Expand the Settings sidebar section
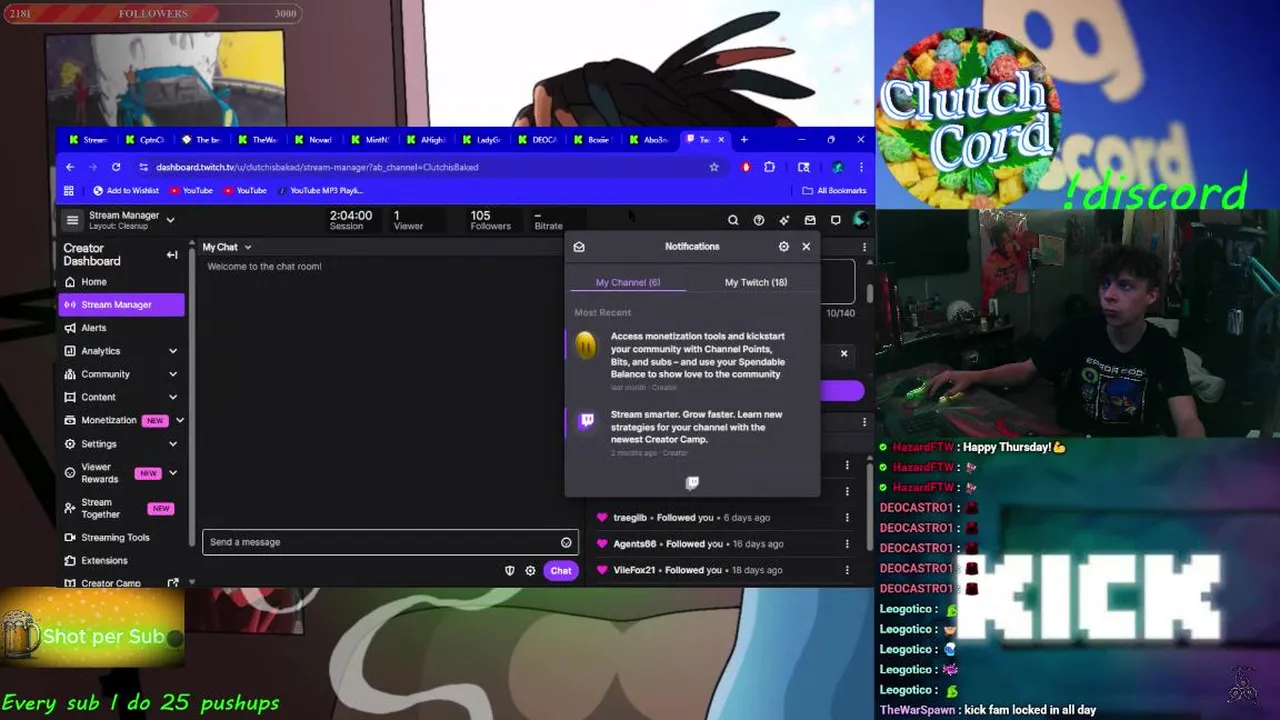 click(x=173, y=444)
